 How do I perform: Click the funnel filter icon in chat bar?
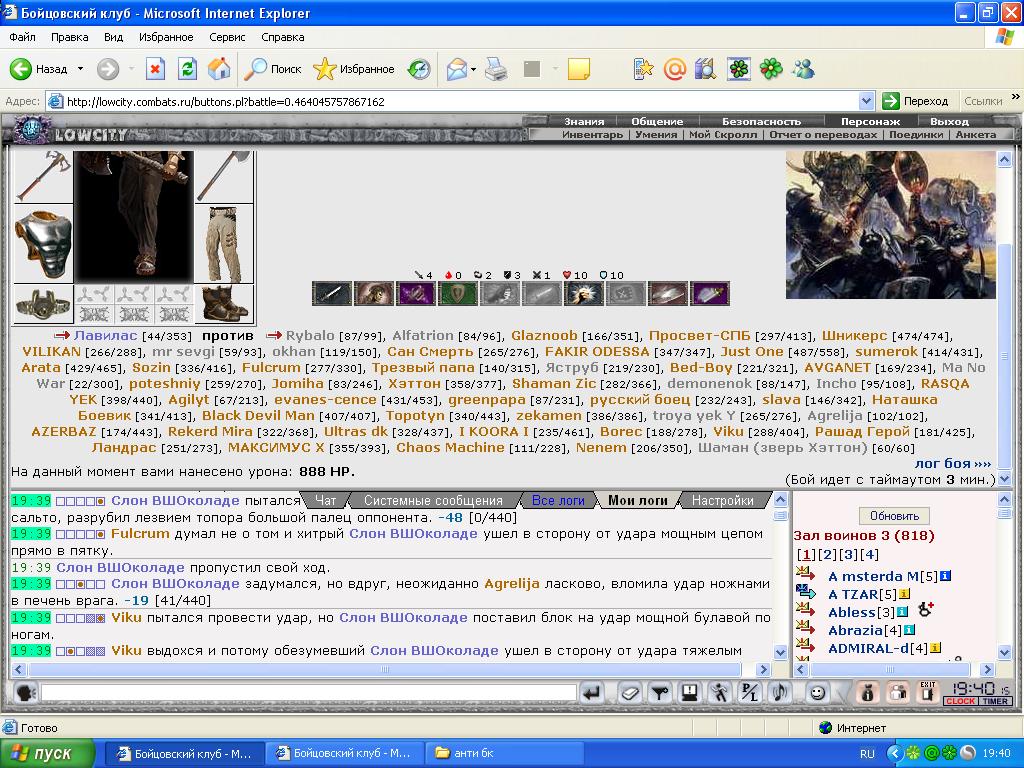click(660, 692)
